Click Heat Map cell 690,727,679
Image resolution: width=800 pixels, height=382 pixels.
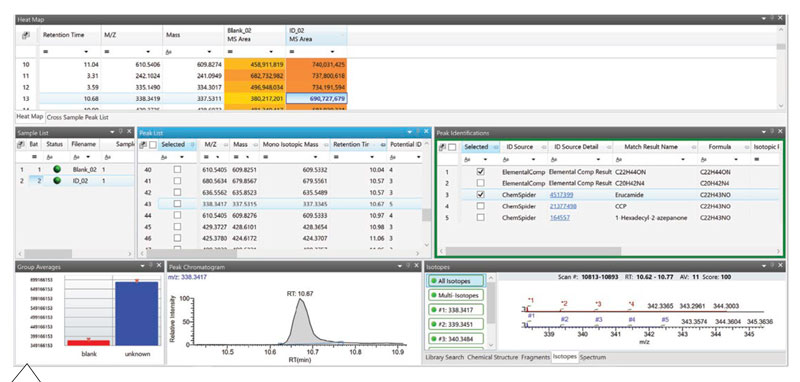(x=317, y=98)
